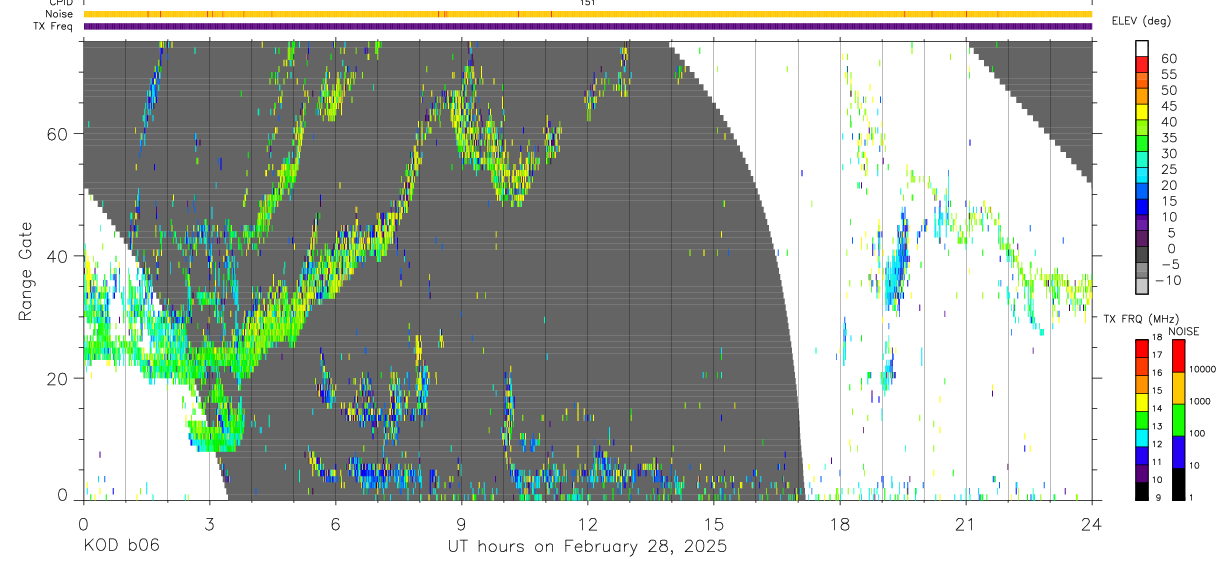Pick the black 9–10 segment of the TX FRQ colorbar
Viewport: 1228px width, 567px height.
(1142, 491)
